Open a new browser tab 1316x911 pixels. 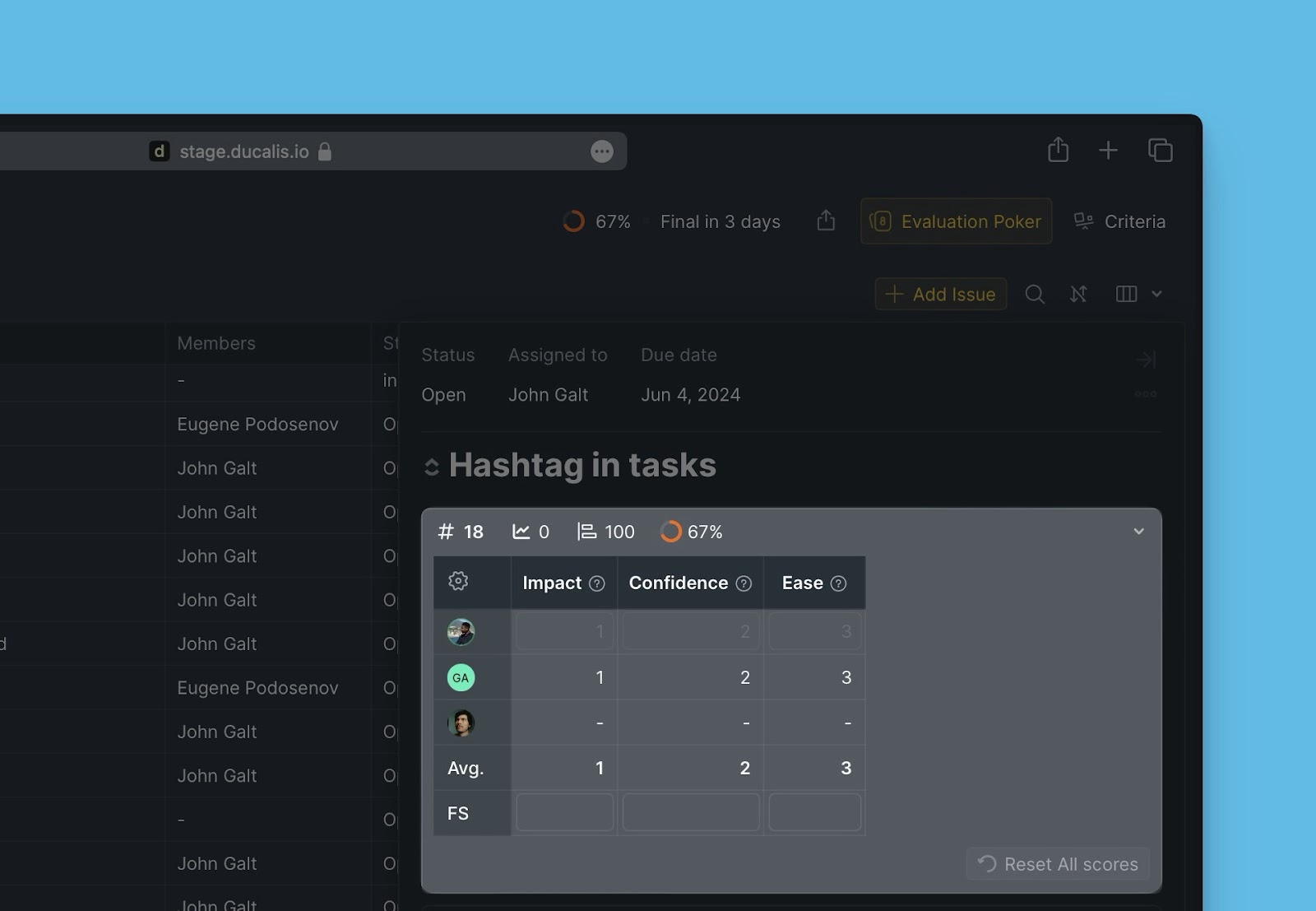pyautogui.click(x=1108, y=150)
